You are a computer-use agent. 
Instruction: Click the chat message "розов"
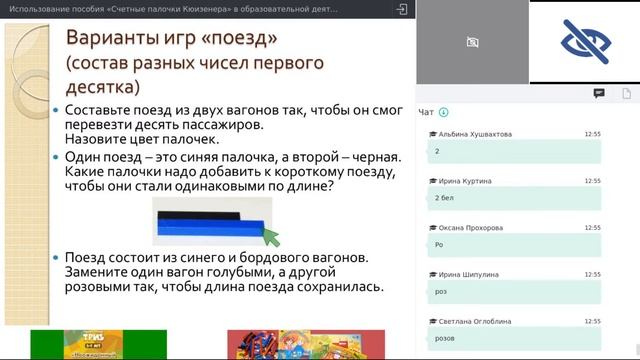(514, 338)
